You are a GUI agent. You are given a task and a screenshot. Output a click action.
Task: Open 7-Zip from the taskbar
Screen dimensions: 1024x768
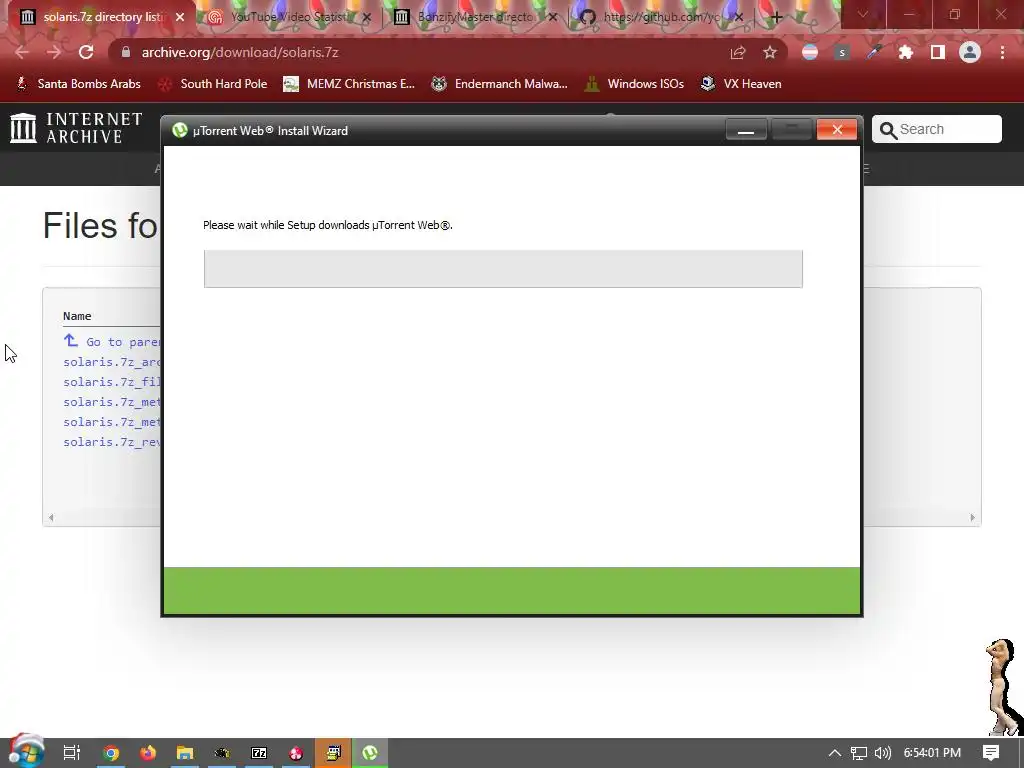tap(259, 753)
